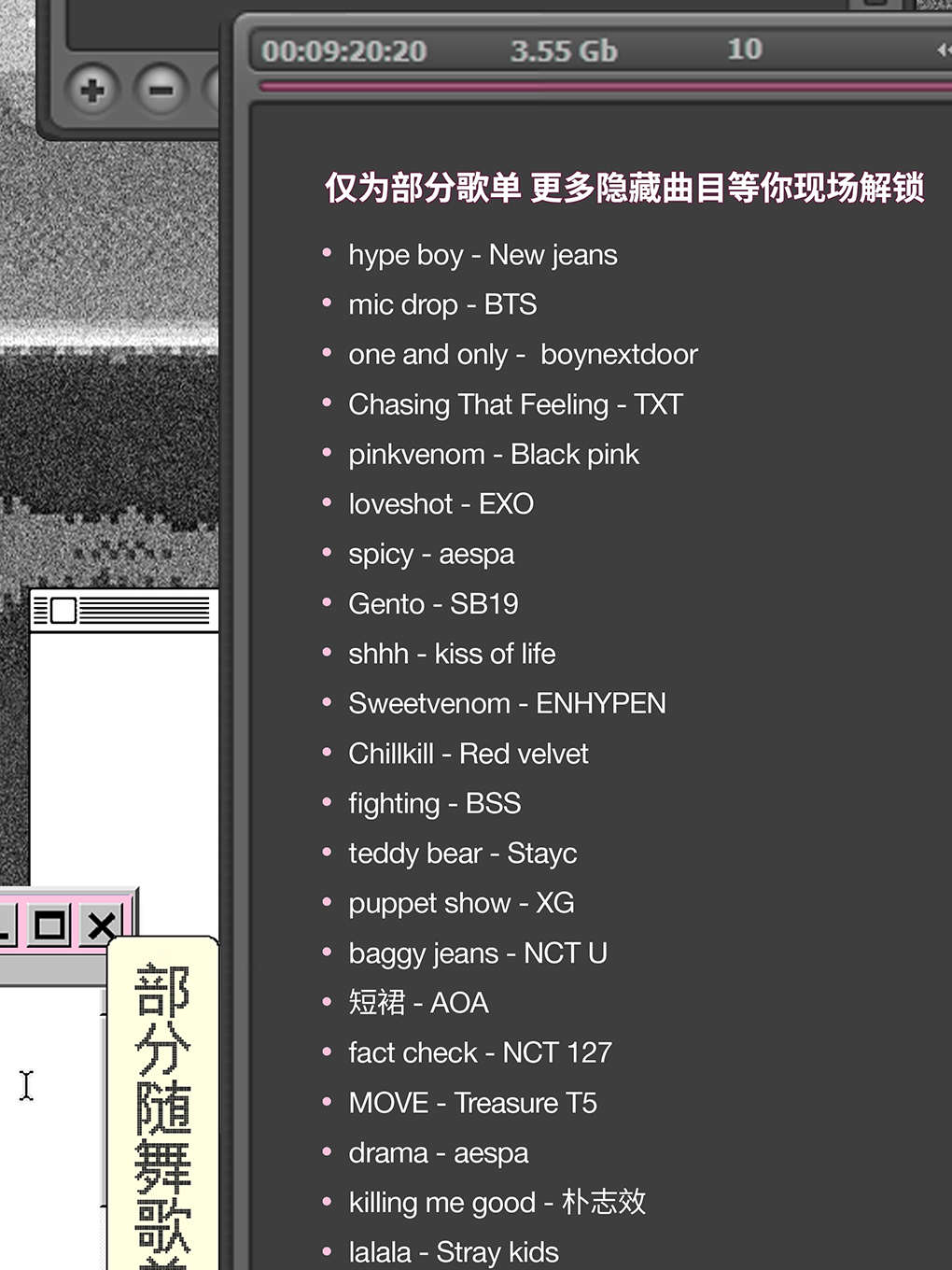Click the number 10 in the header

click(745, 49)
